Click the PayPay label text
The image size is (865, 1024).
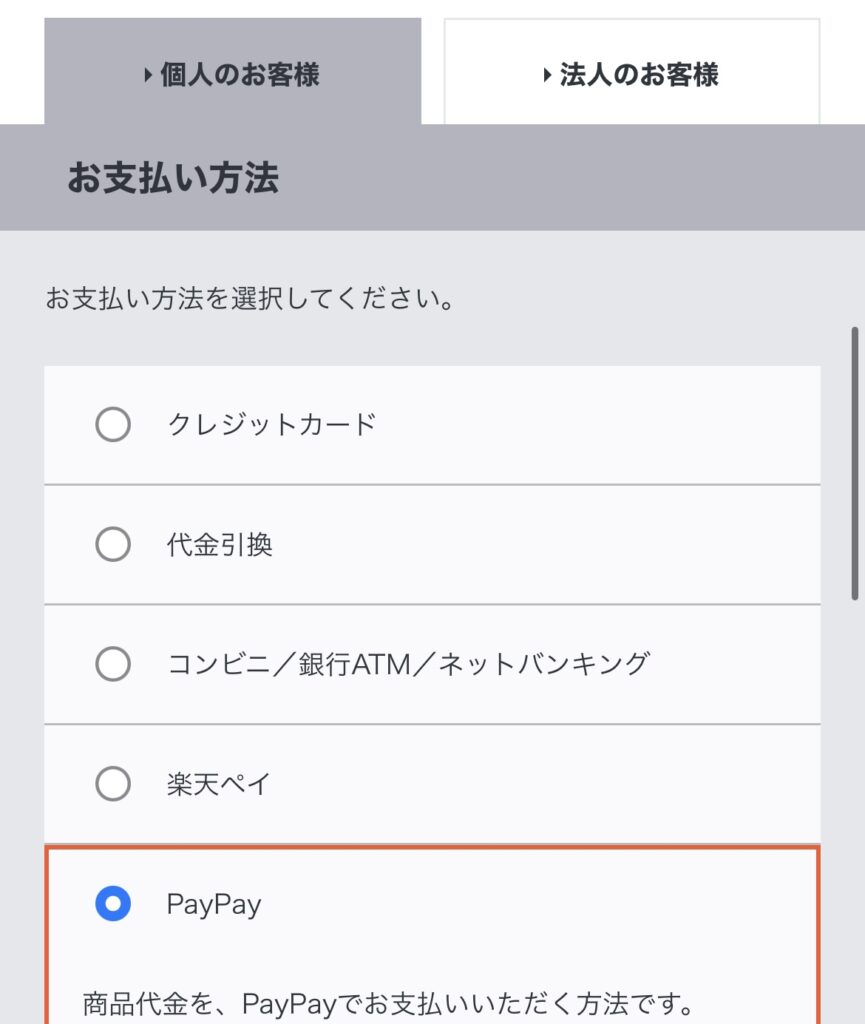pos(213,905)
